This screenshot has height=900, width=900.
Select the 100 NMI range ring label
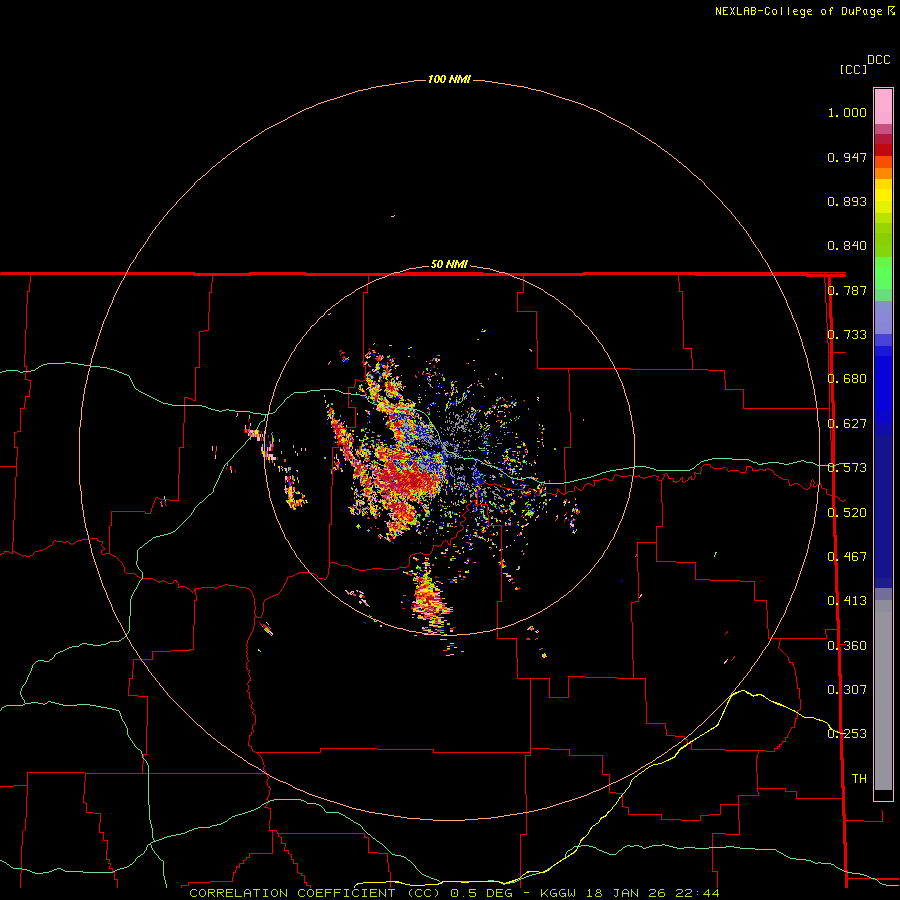click(x=449, y=79)
